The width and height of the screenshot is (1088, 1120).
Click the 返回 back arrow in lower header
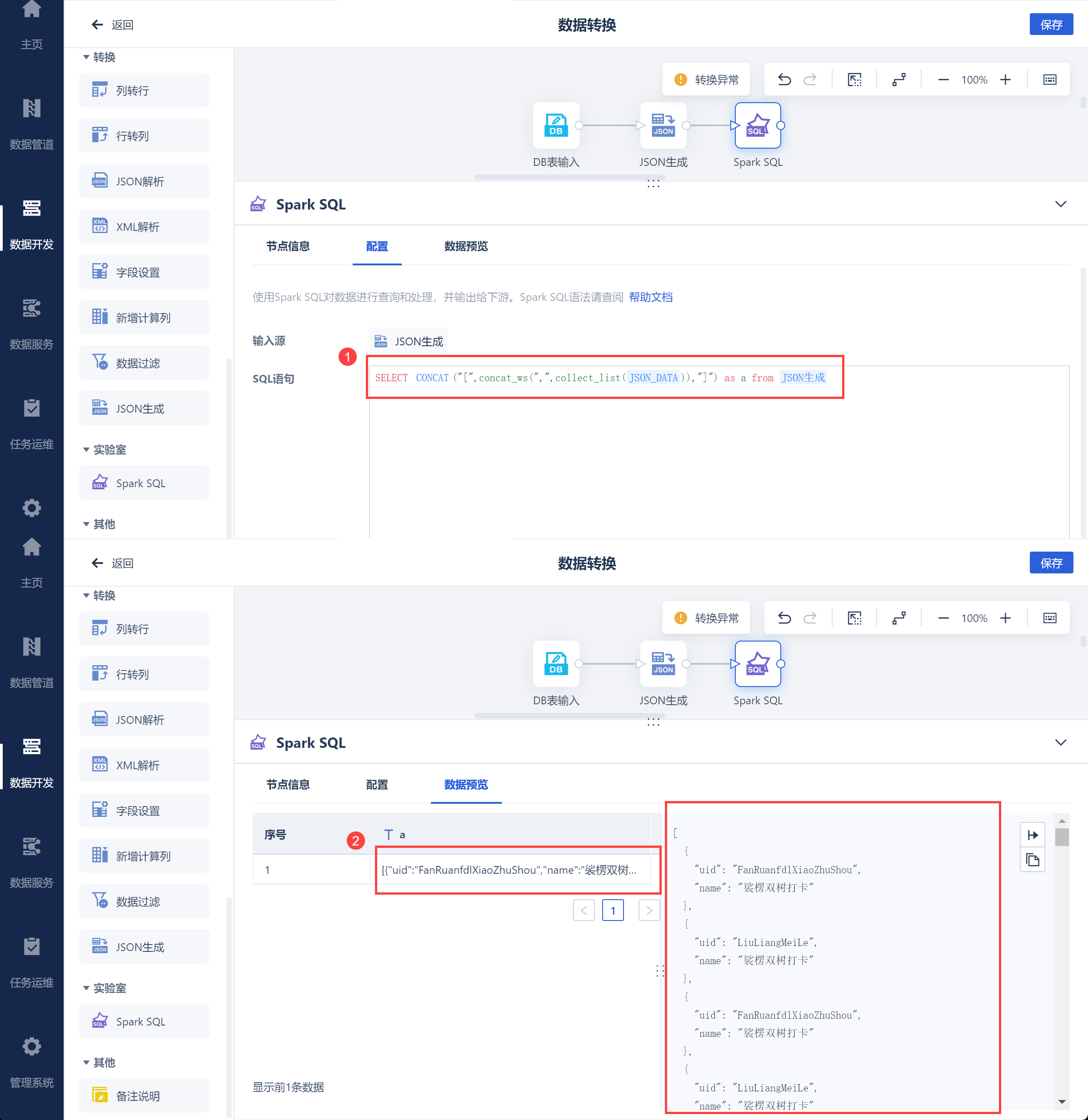coord(97,563)
